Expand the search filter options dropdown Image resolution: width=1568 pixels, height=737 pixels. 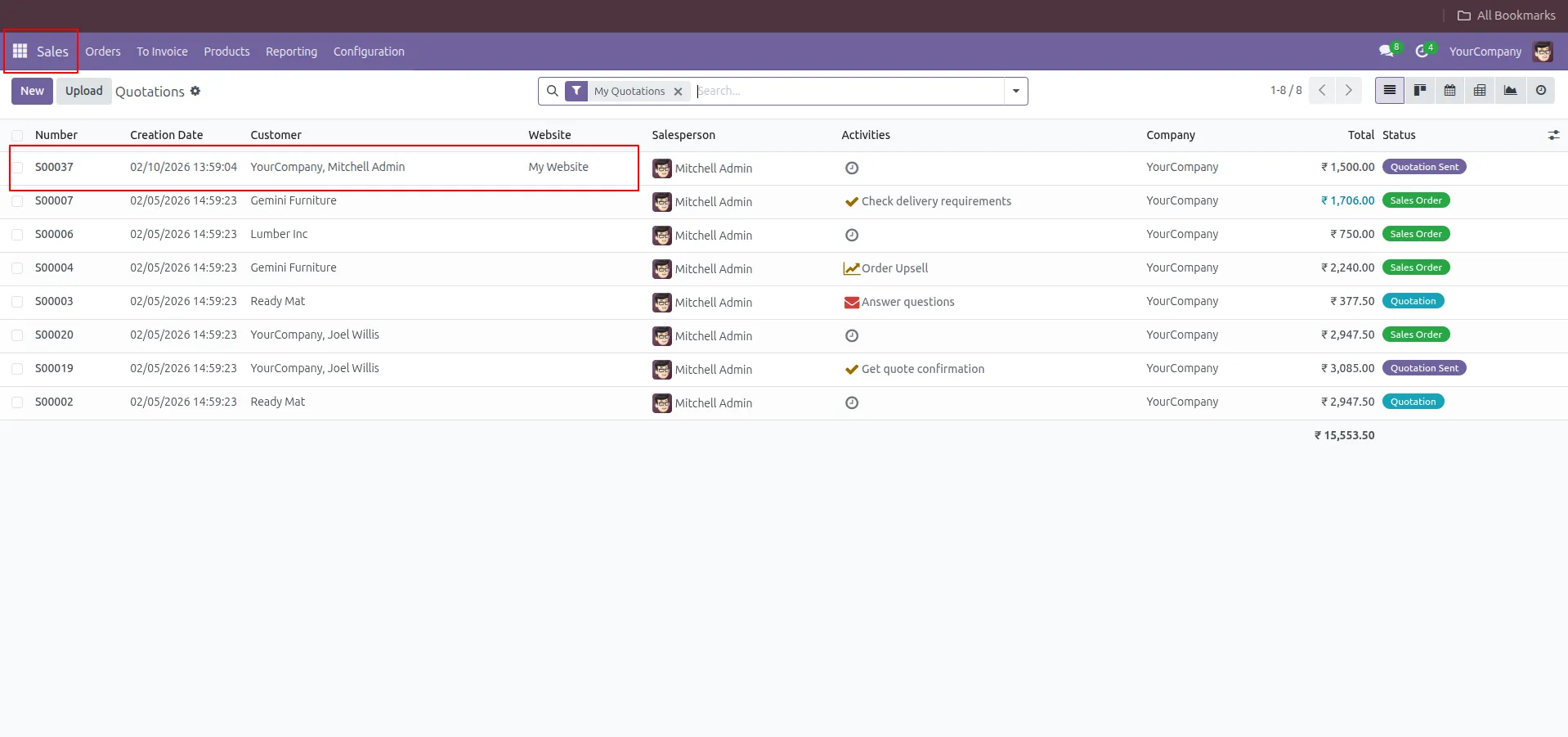click(1015, 91)
